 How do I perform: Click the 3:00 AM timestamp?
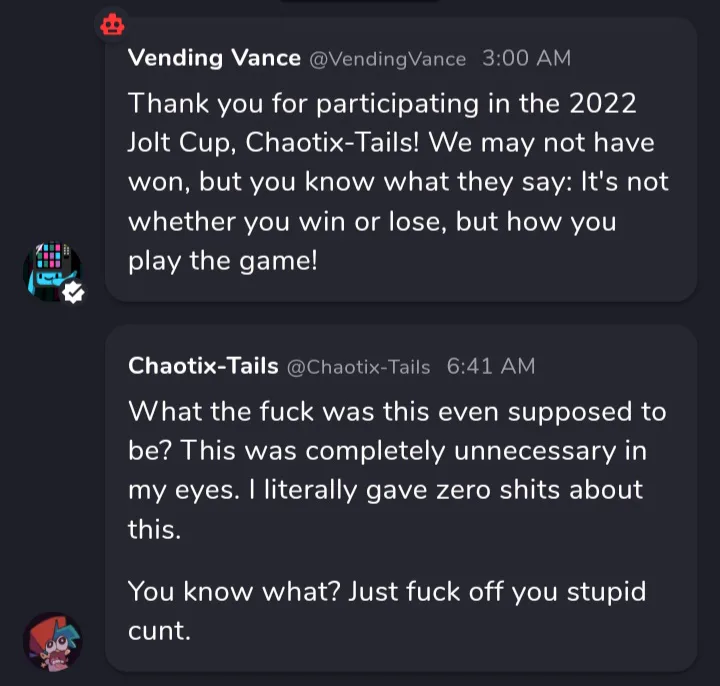pos(526,58)
